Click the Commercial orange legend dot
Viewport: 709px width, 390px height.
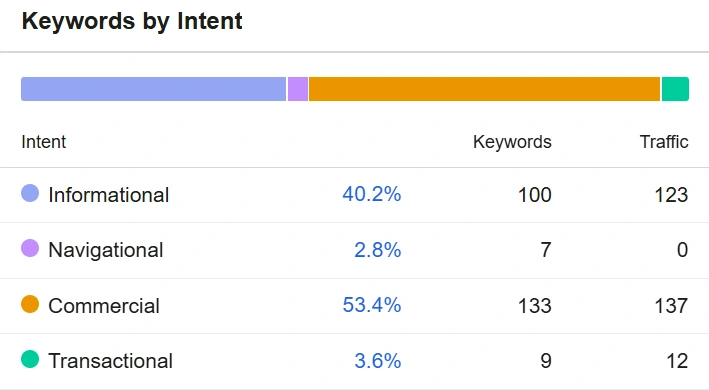[x=30, y=304]
